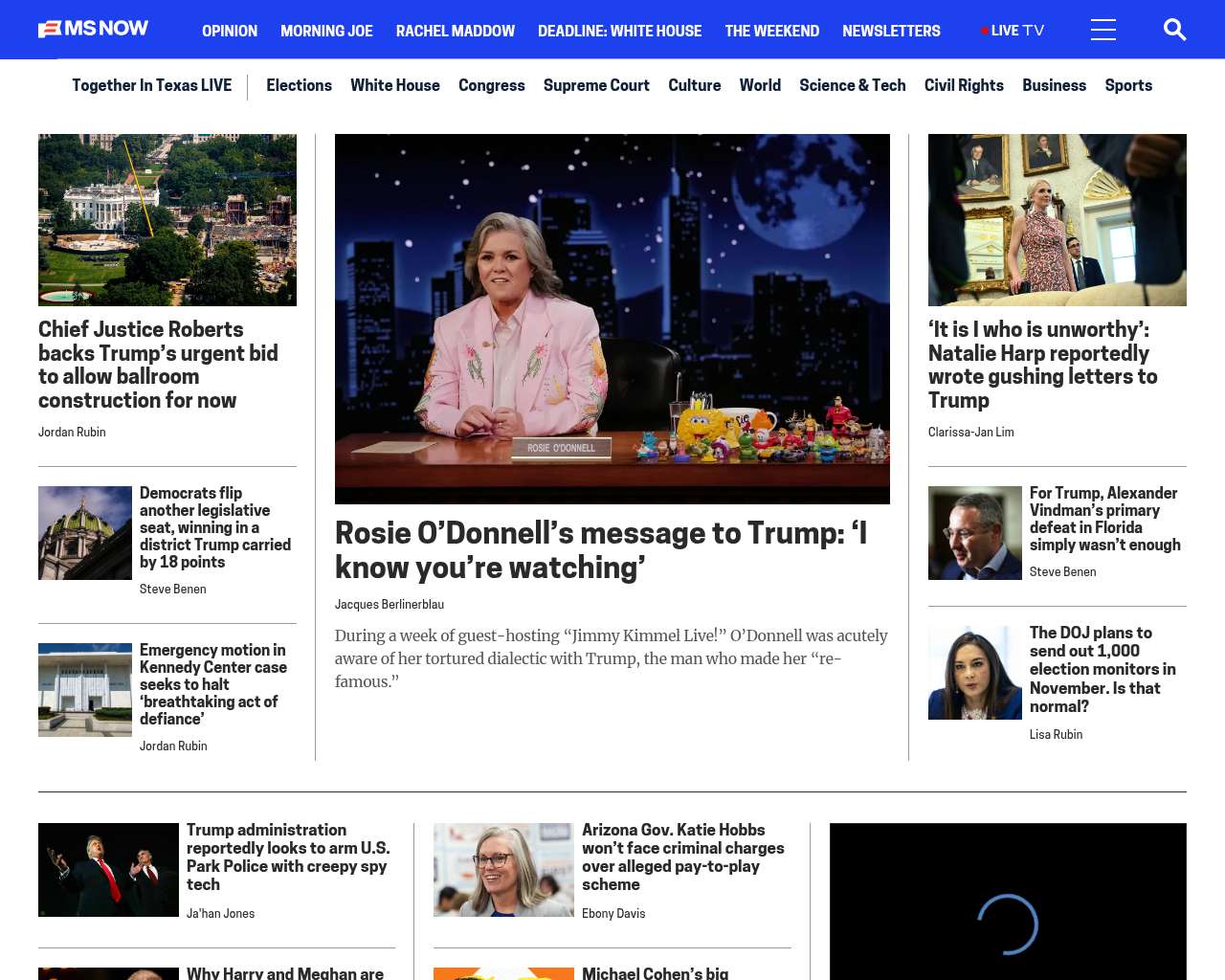View author Jacques Berlinerblau
The image size is (1225, 980).
pos(390,605)
